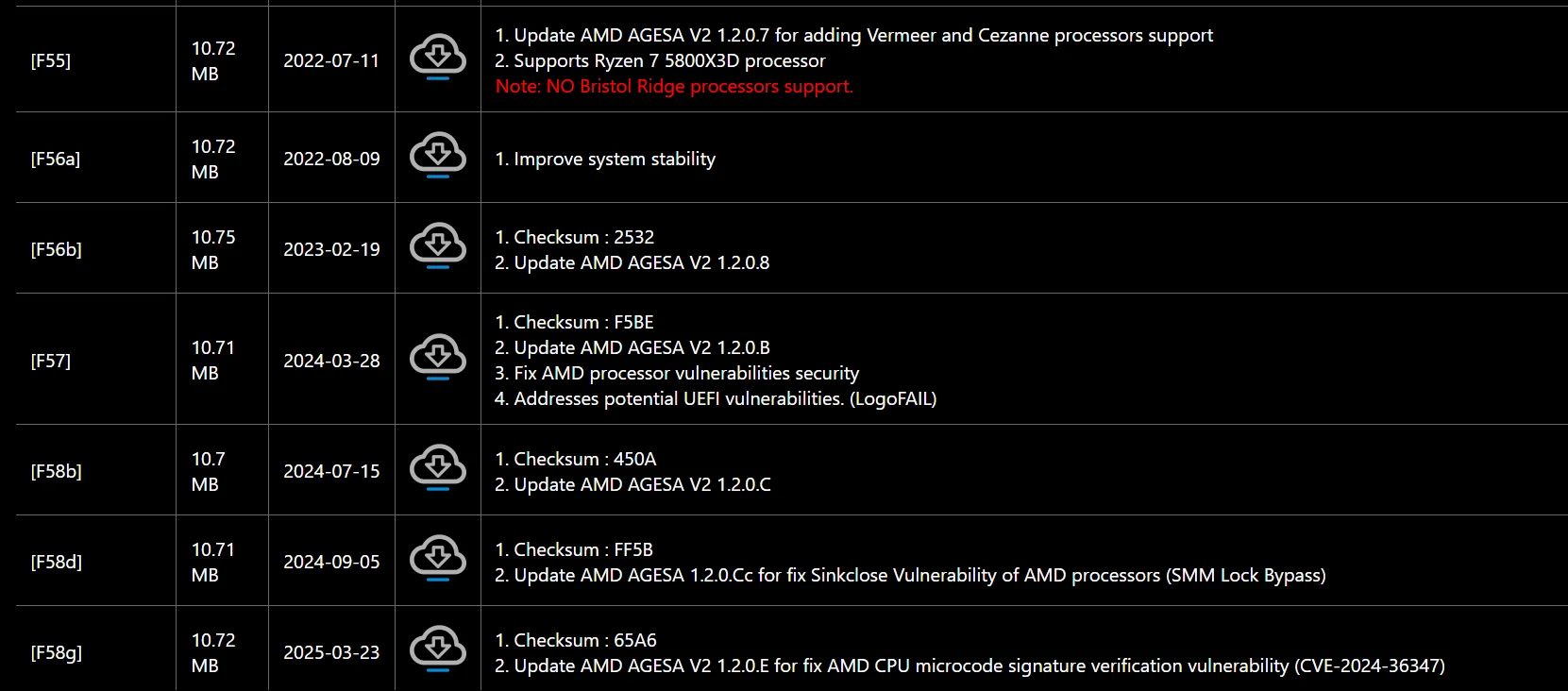1568x691 pixels.
Task: Click the Ryzen 7 5800X3D support line
Action: click(x=660, y=60)
